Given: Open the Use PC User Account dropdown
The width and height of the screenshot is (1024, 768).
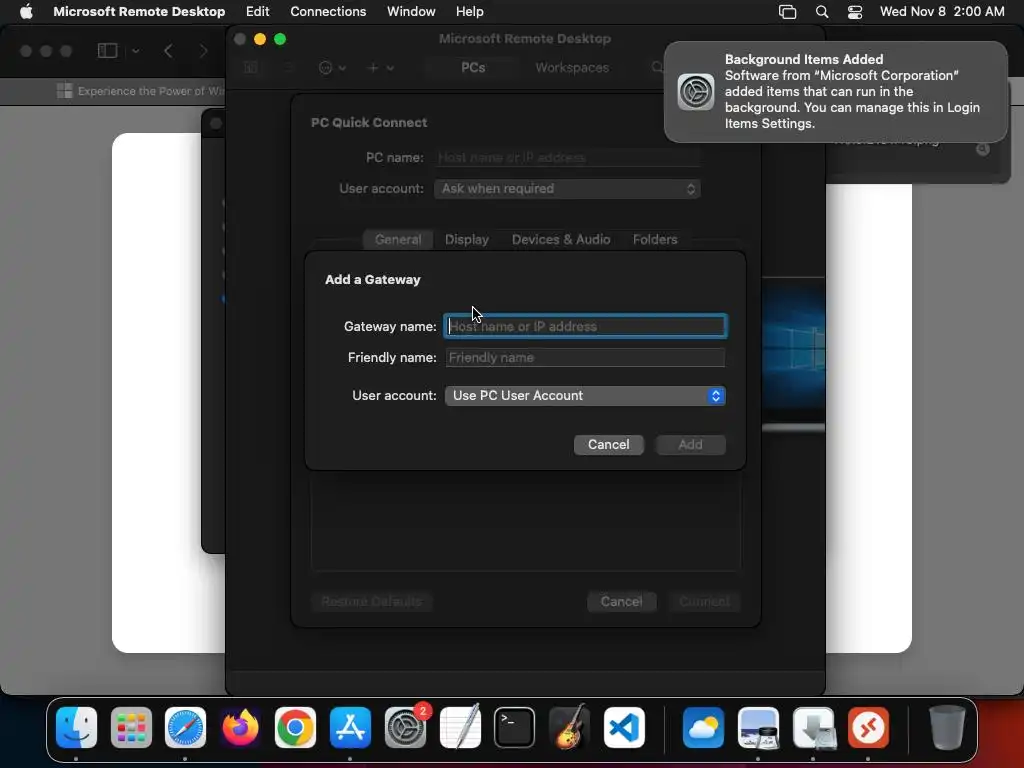Looking at the screenshot, I should click(585, 396).
